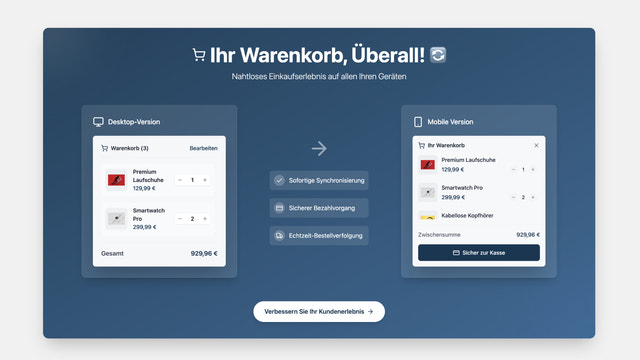Click the mobile Zwischensumme amount 929,96 €
This screenshot has height=360, width=640.
pos(528,235)
